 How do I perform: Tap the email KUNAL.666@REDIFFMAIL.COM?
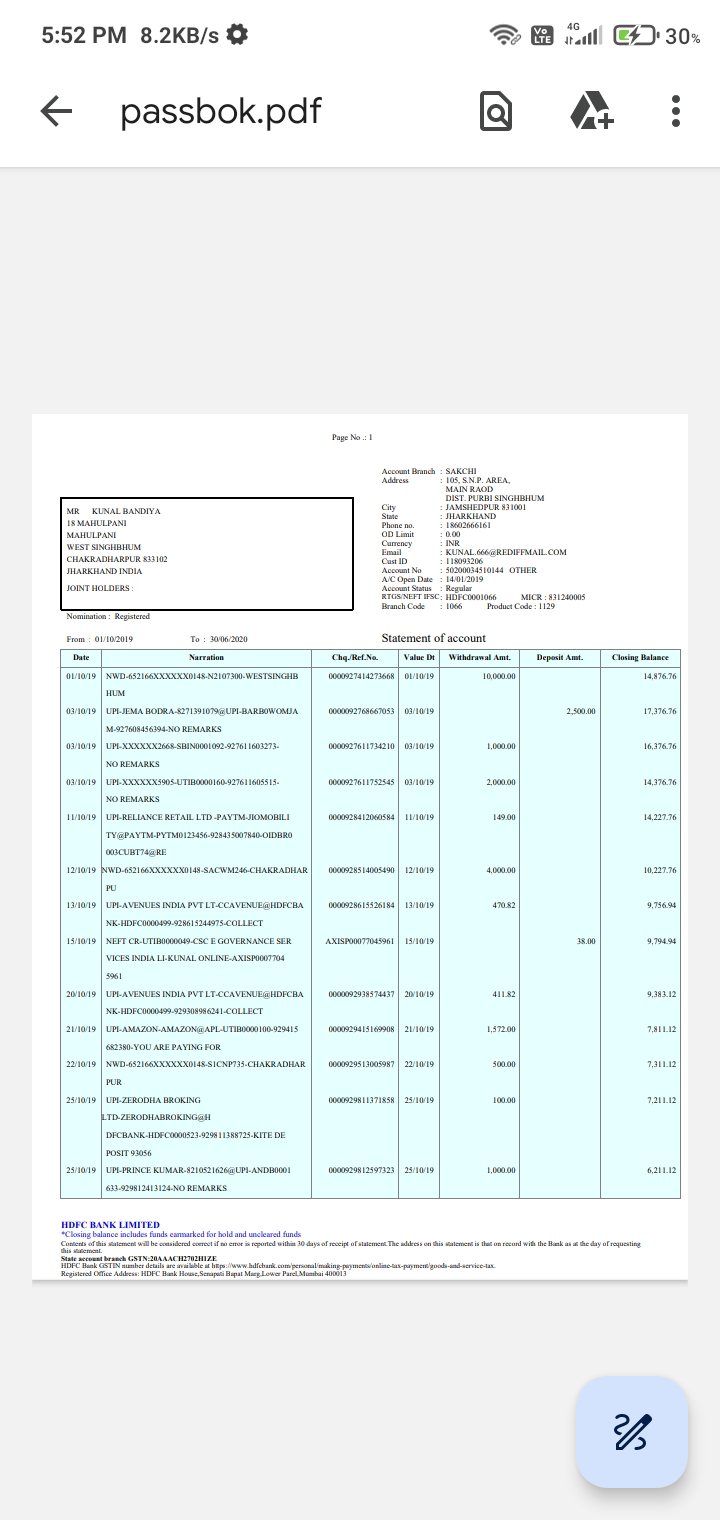pyautogui.click(x=506, y=552)
